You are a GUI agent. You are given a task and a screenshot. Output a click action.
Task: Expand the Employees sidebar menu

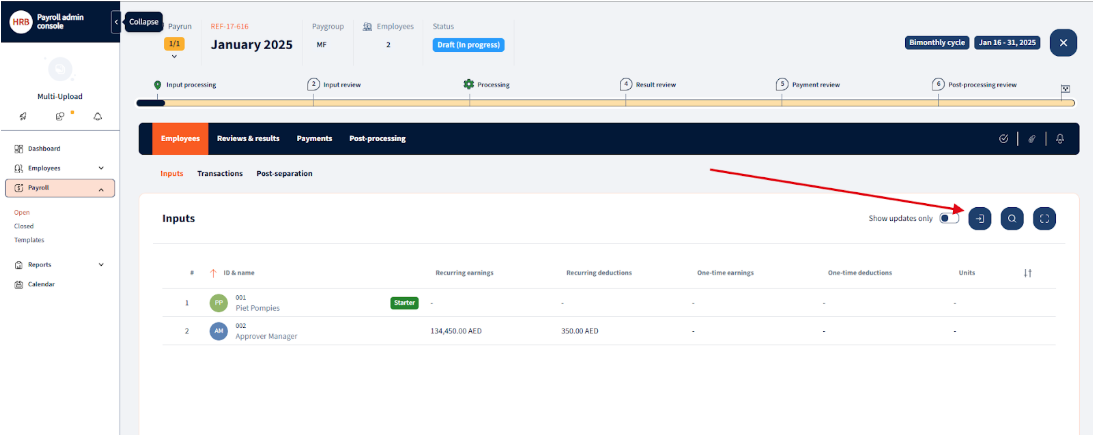click(x=101, y=168)
